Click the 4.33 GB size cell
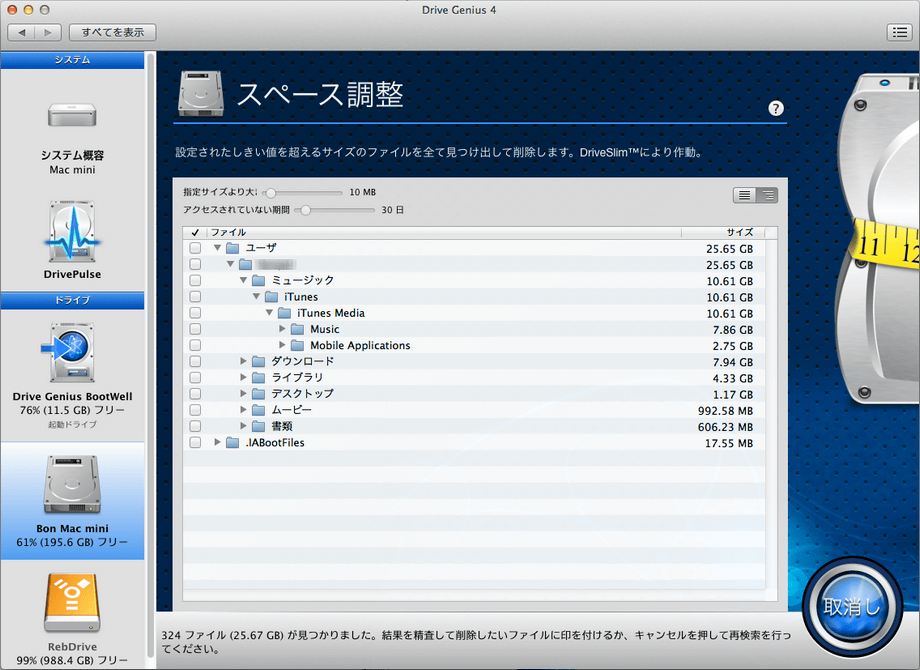Image resolution: width=920 pixels, height=670 pixels. tap(733, 378)
